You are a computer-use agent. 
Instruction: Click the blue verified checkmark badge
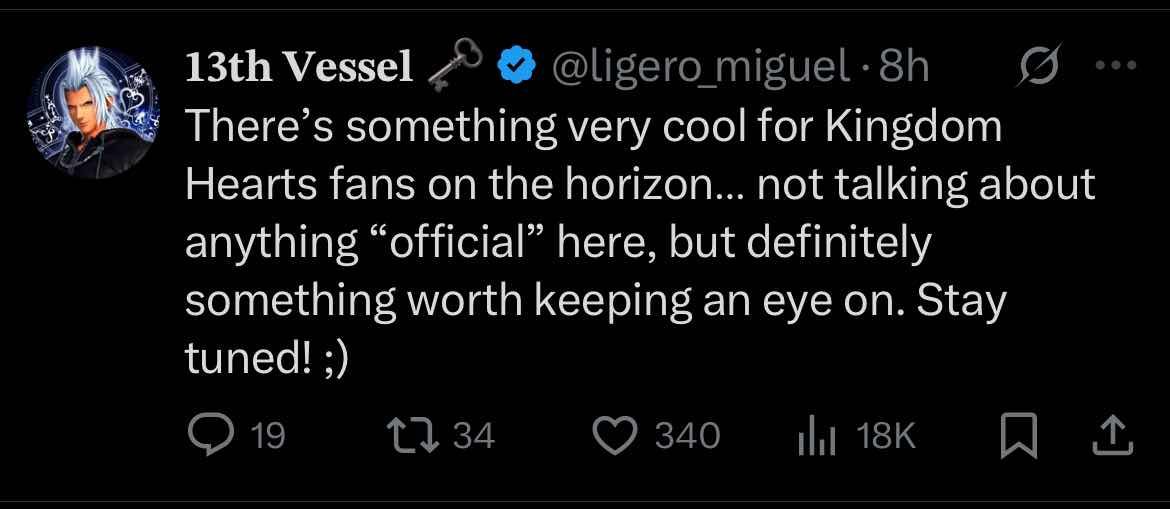(516, 68)
